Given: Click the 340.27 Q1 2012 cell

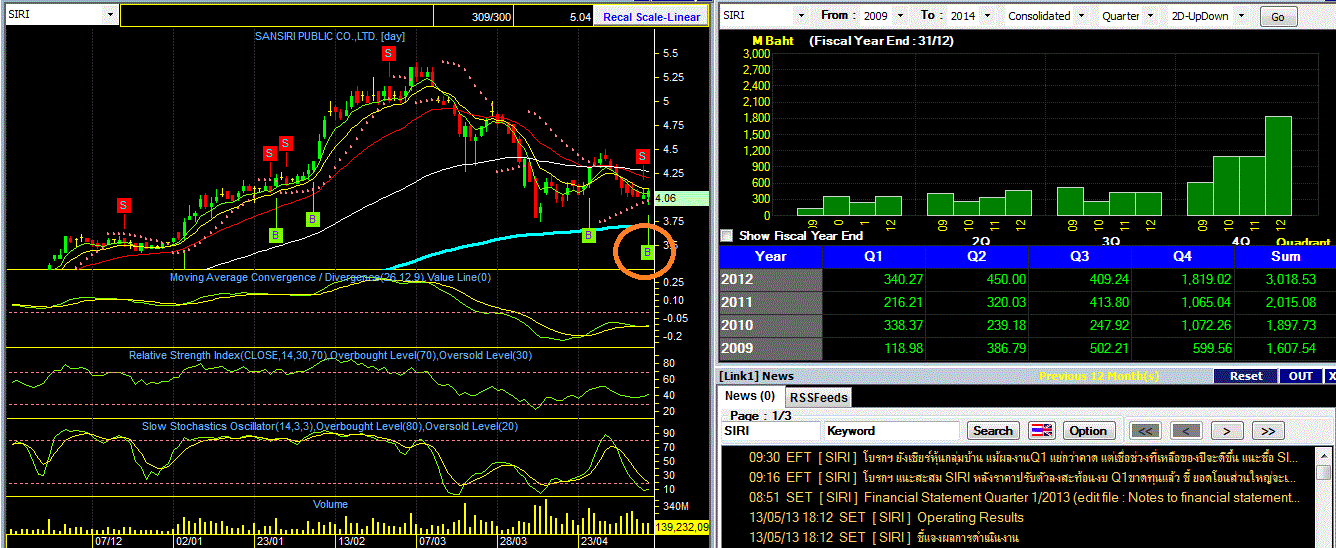Looking at the screenshot, I should coord(873,280).
